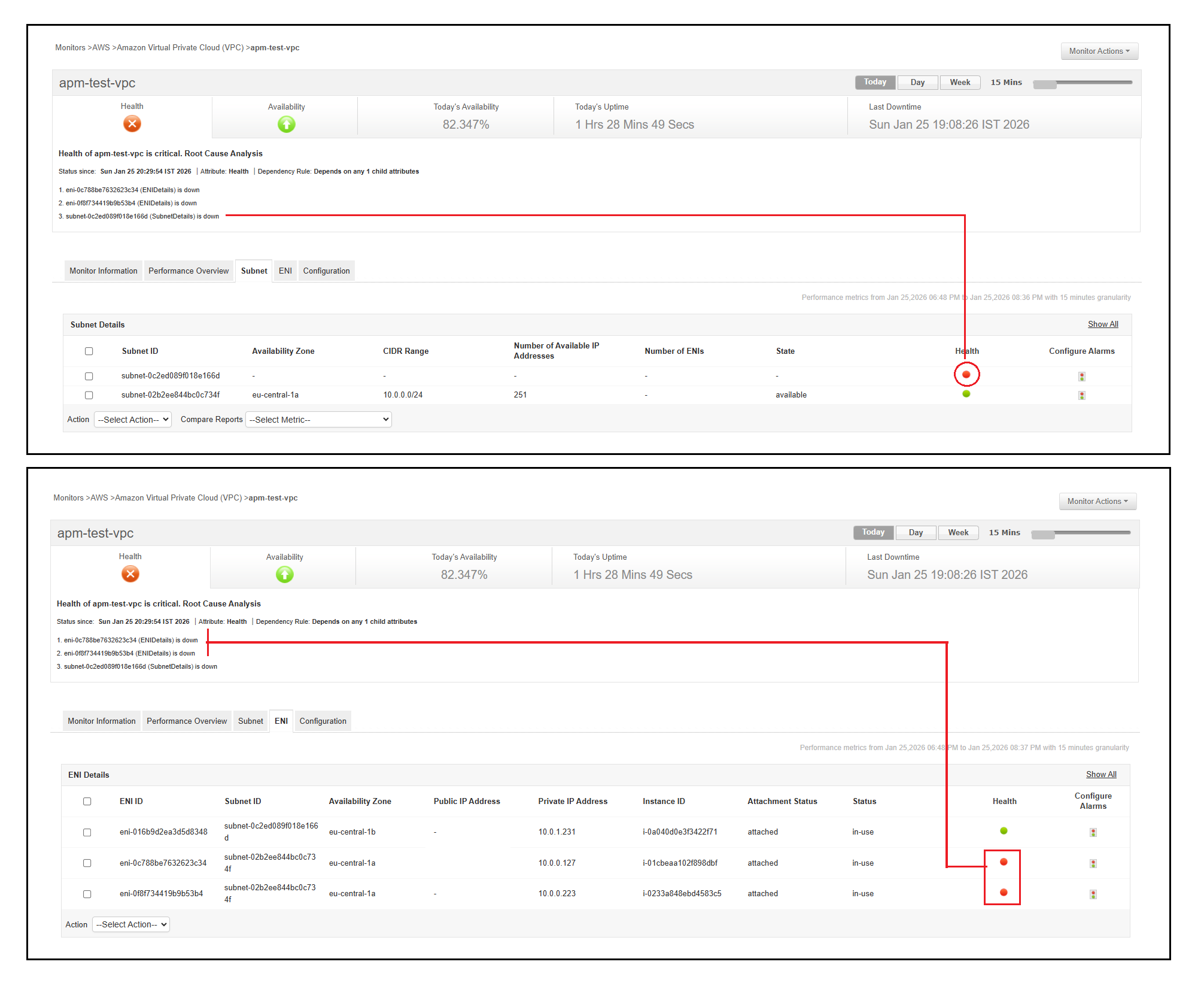Click Show All link in Subnet Details
Viewport: 1204px width, 995px height.
point(1102,324)
